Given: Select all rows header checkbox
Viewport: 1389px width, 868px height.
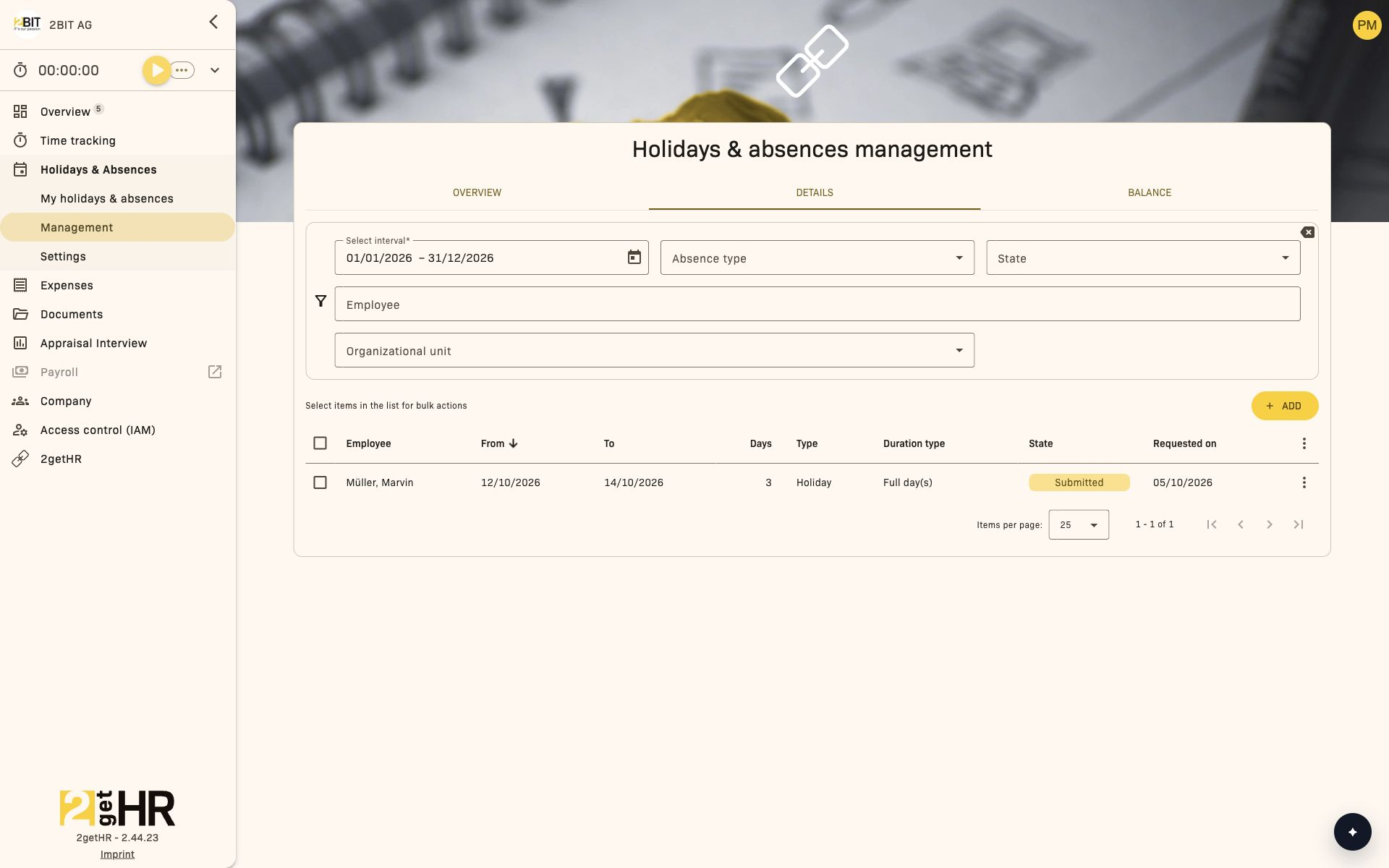Looking at the screenshot, I should tap(320, 443).
